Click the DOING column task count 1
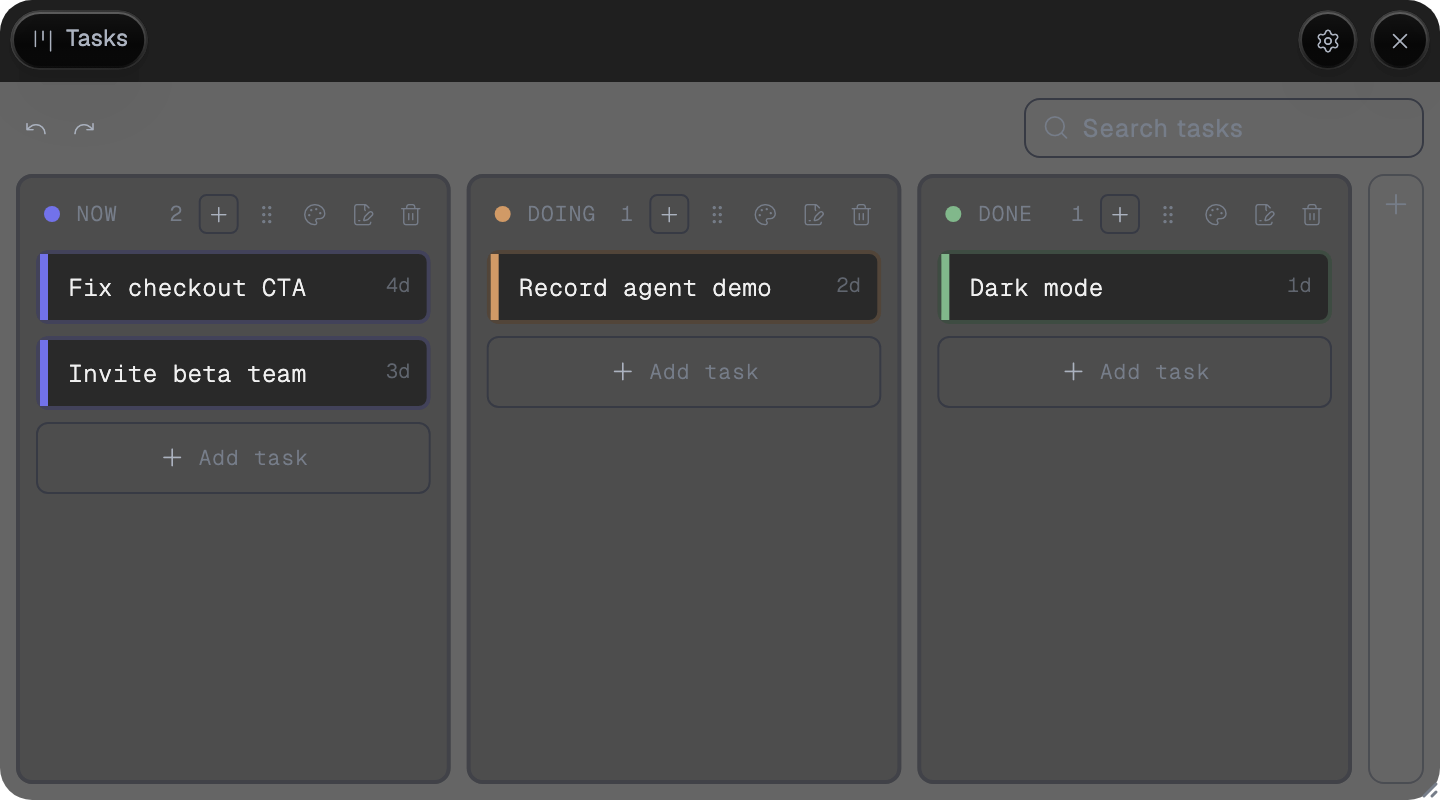This screenshot has width=1440, height=800. (x=627, y=214)
